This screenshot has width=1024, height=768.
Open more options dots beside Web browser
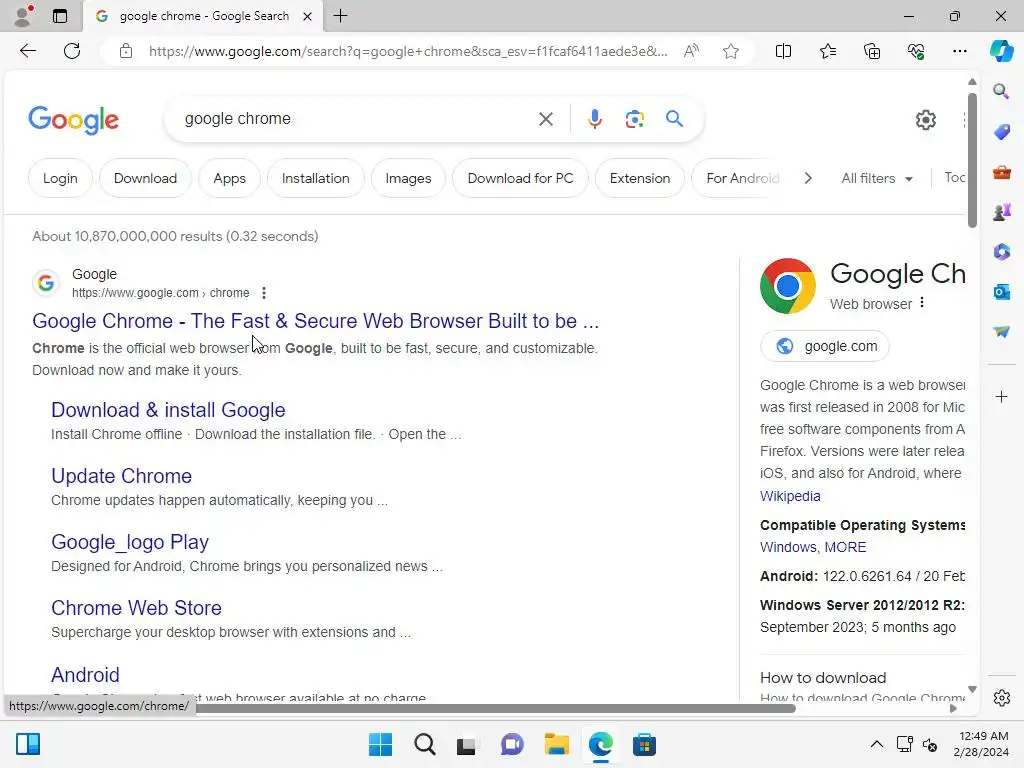922,302
